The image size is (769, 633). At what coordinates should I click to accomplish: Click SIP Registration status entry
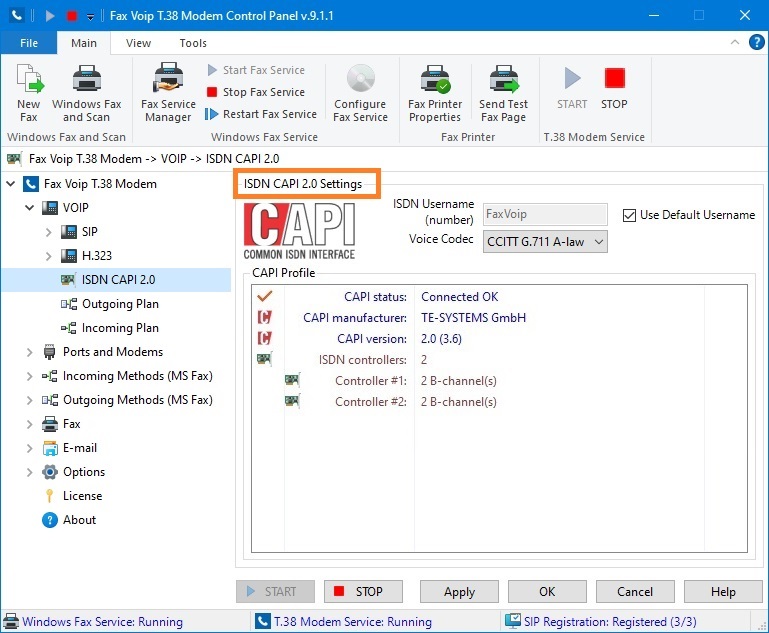coord(610,622)
